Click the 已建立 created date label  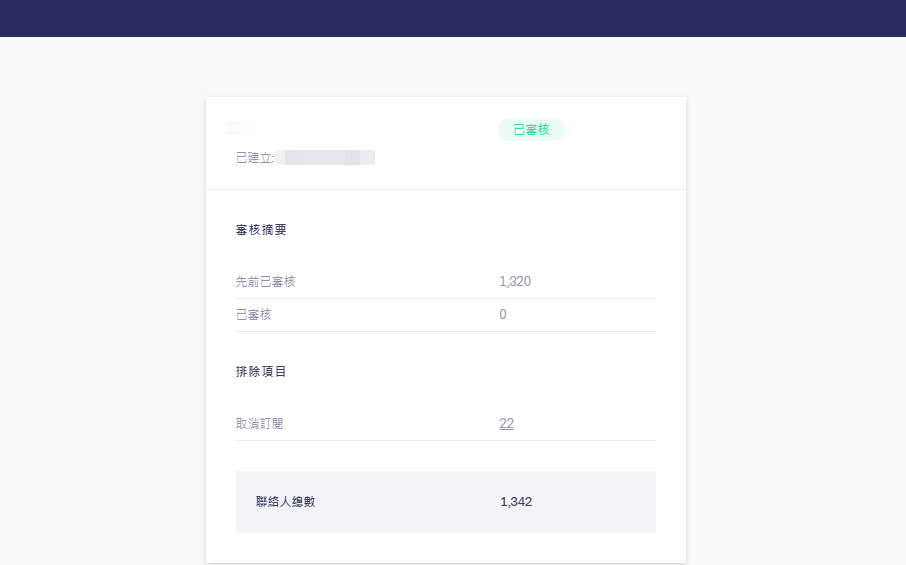tap(254, 158)
